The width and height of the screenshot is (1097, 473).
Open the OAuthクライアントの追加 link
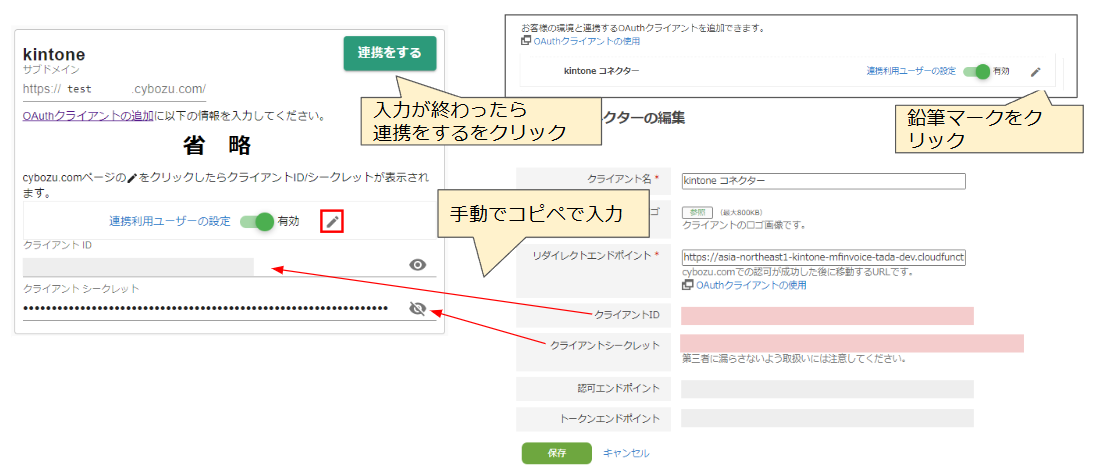coord(87,116)
